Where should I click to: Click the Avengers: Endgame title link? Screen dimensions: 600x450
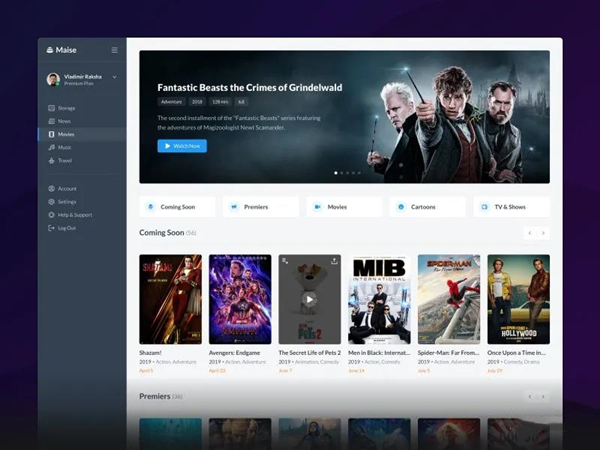coord(235,353)
